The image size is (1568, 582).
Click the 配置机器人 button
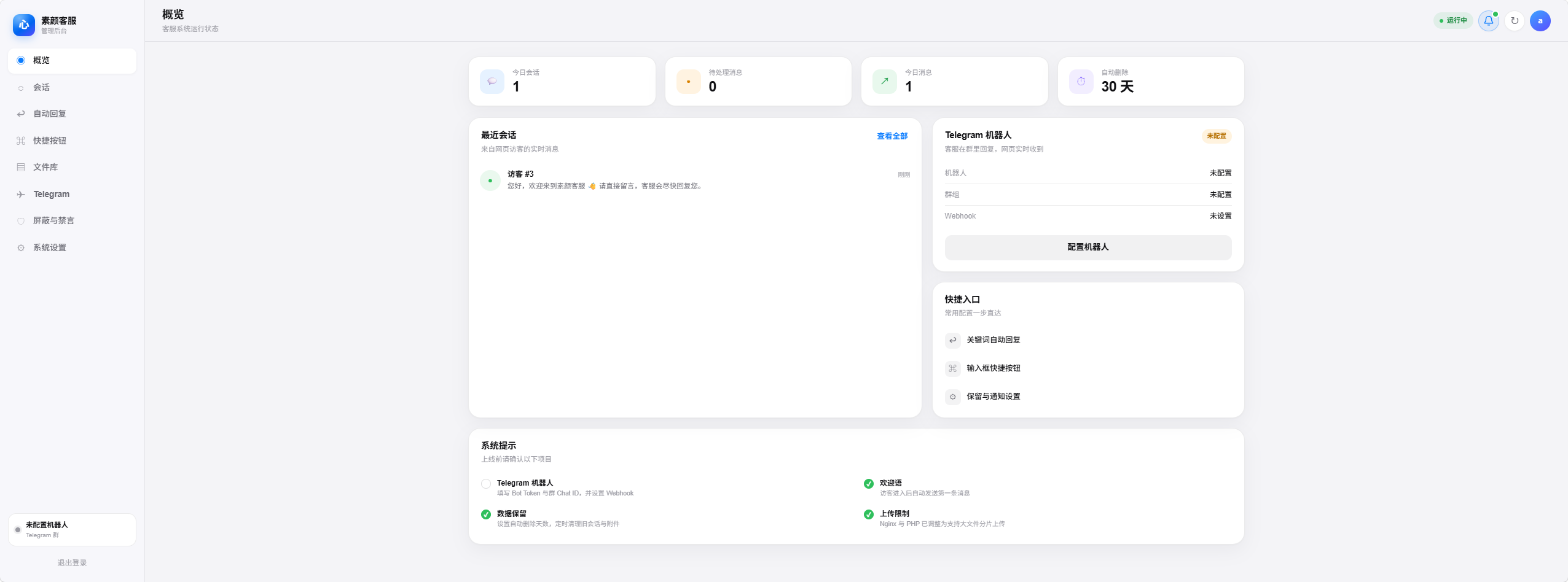pos(1088,247)
